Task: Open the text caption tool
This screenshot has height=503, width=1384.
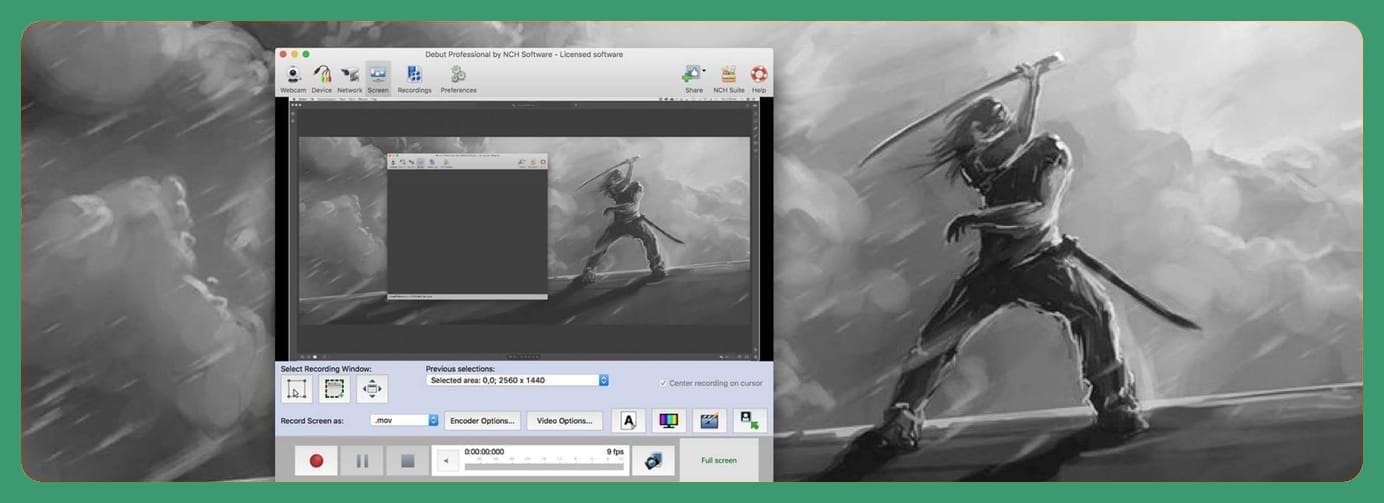Action: pos(628,421)
